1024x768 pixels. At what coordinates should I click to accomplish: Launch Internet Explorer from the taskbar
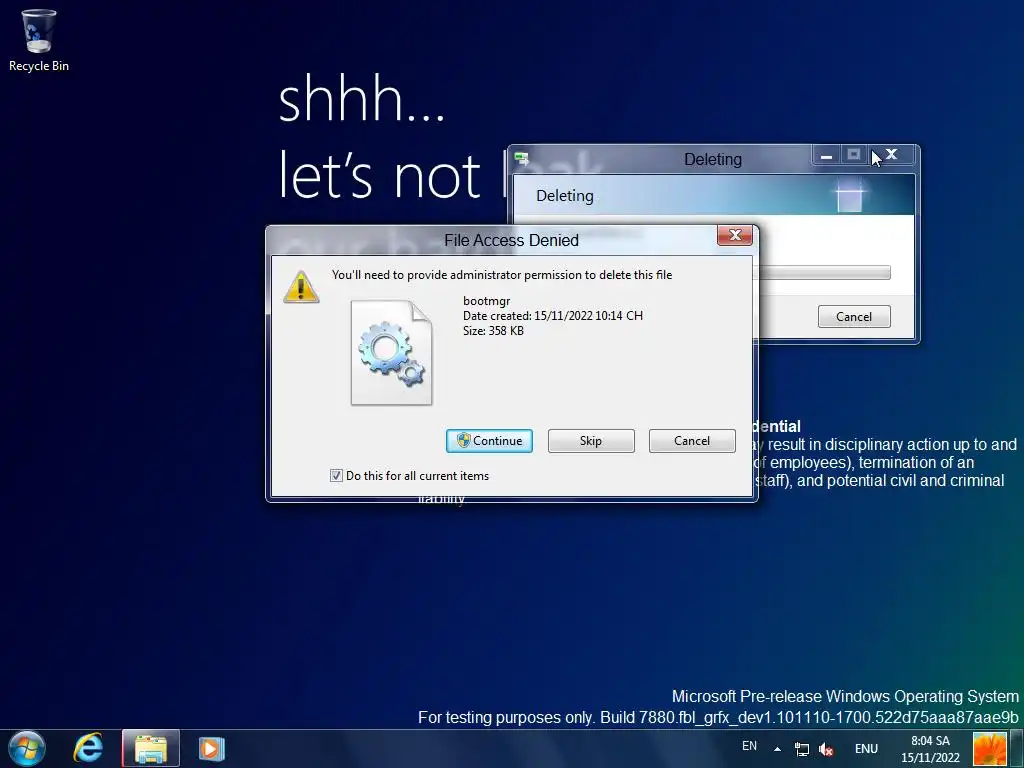tap(88, 748)
